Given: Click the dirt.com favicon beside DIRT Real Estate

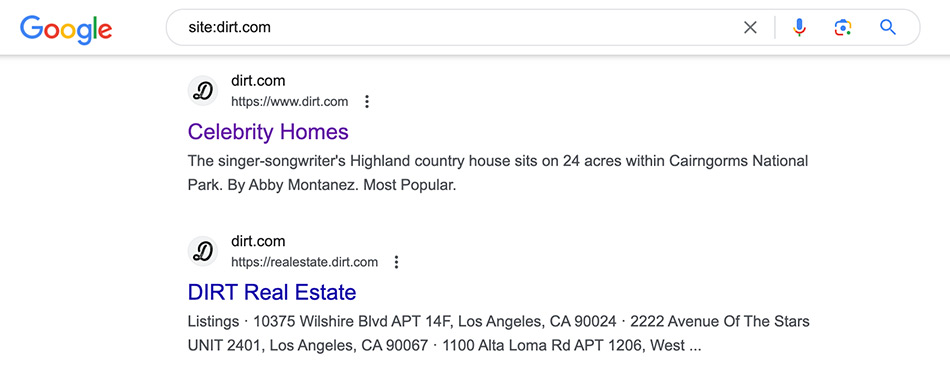Looking at the screenshot, I should (x=203, y=252).
